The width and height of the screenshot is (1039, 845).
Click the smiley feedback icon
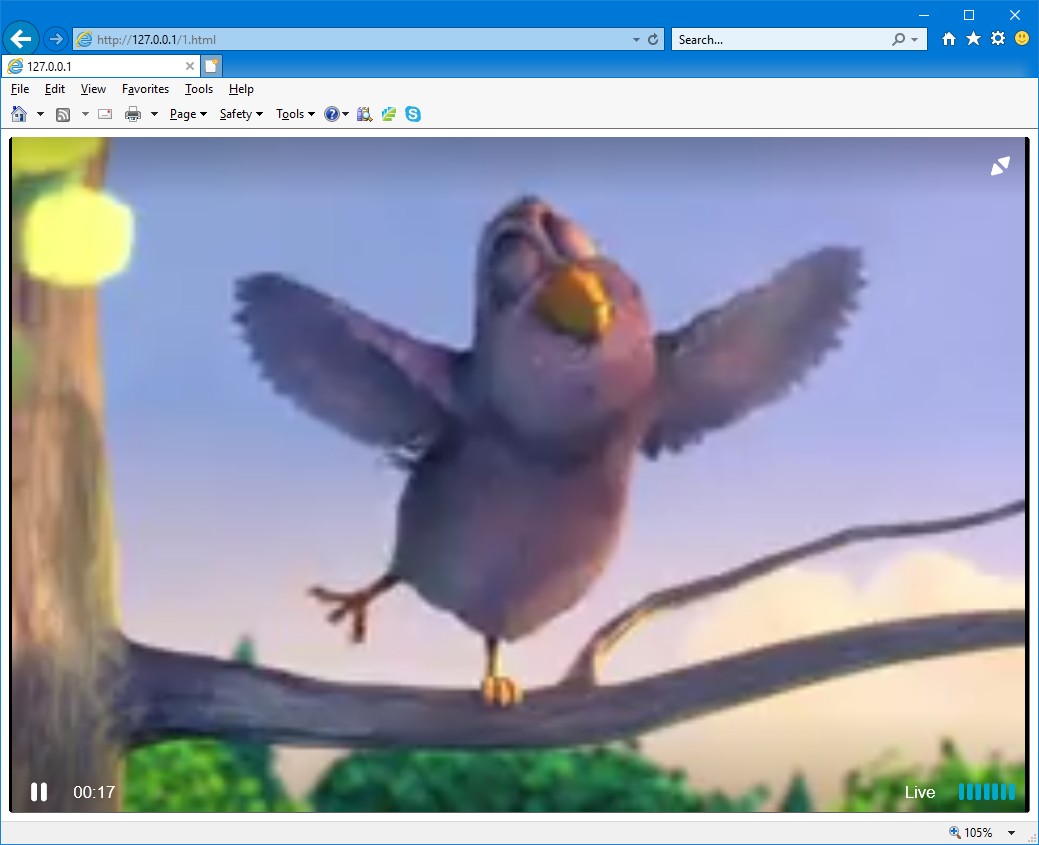pos(1022,38)
